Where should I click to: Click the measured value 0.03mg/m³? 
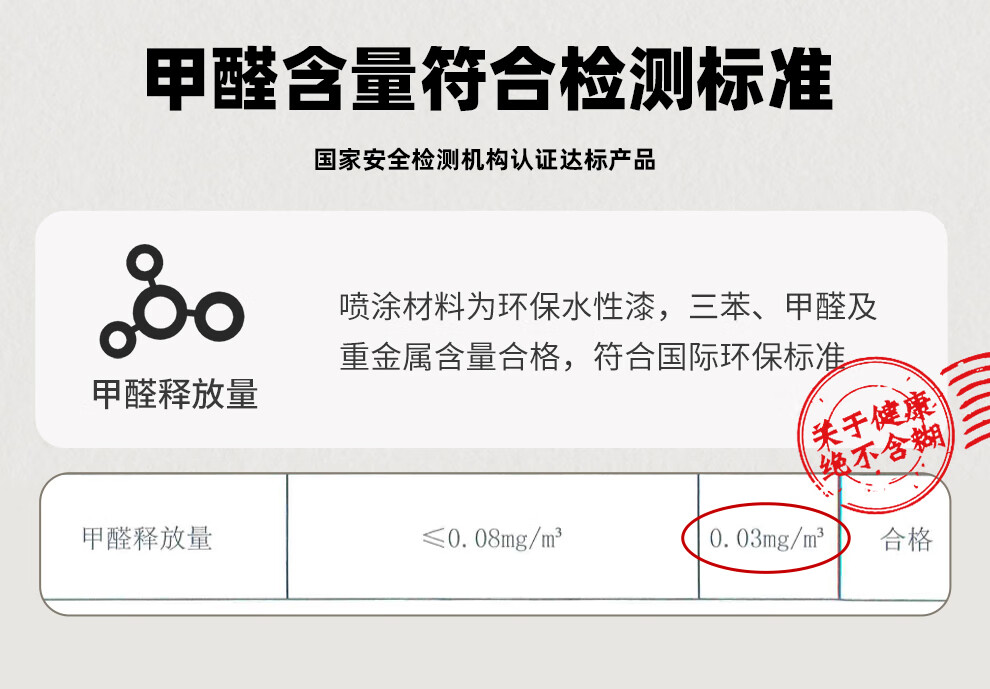(x=766, y=538)
